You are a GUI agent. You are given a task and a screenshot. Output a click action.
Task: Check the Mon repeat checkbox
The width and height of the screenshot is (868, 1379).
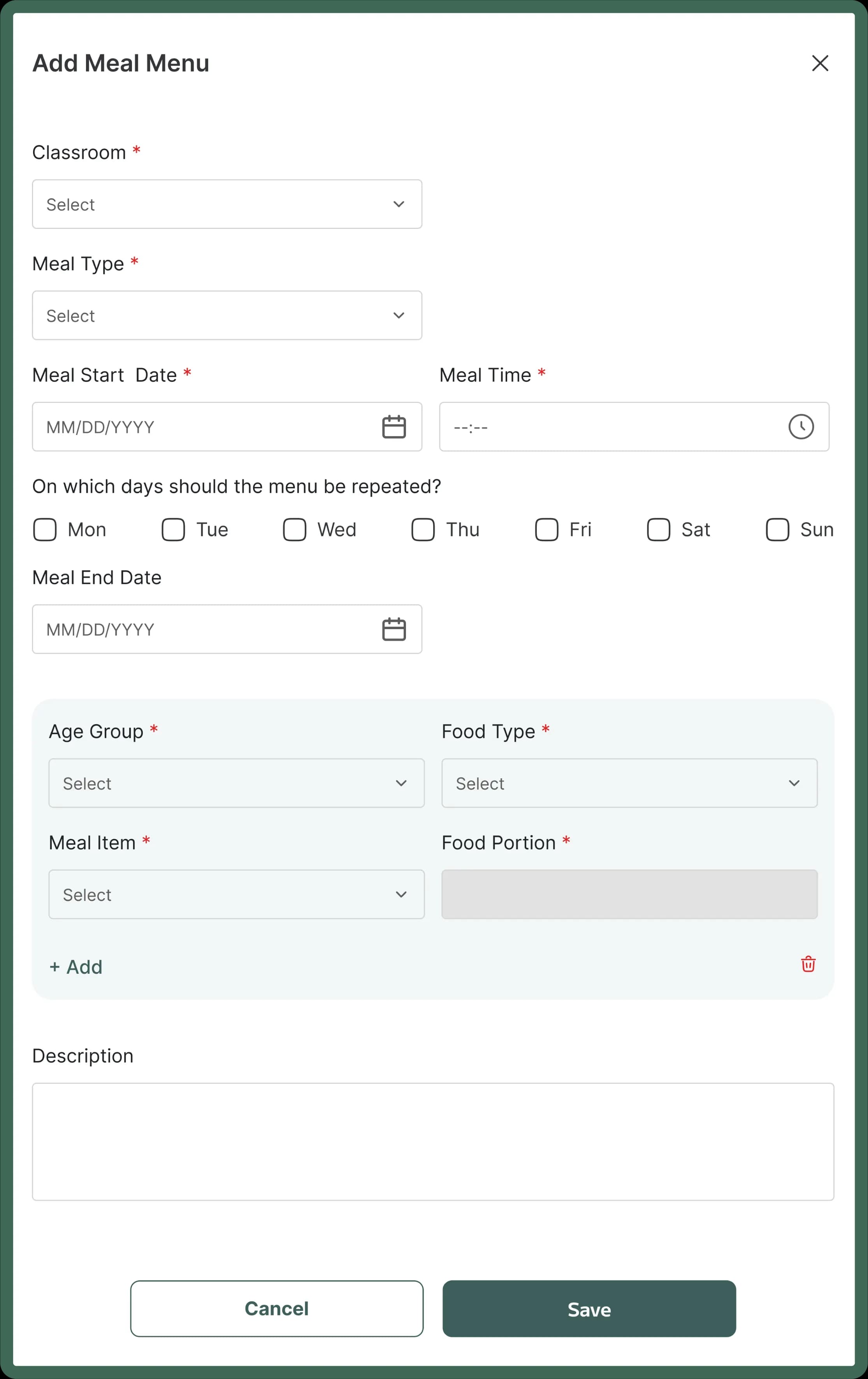pos(45,530)
